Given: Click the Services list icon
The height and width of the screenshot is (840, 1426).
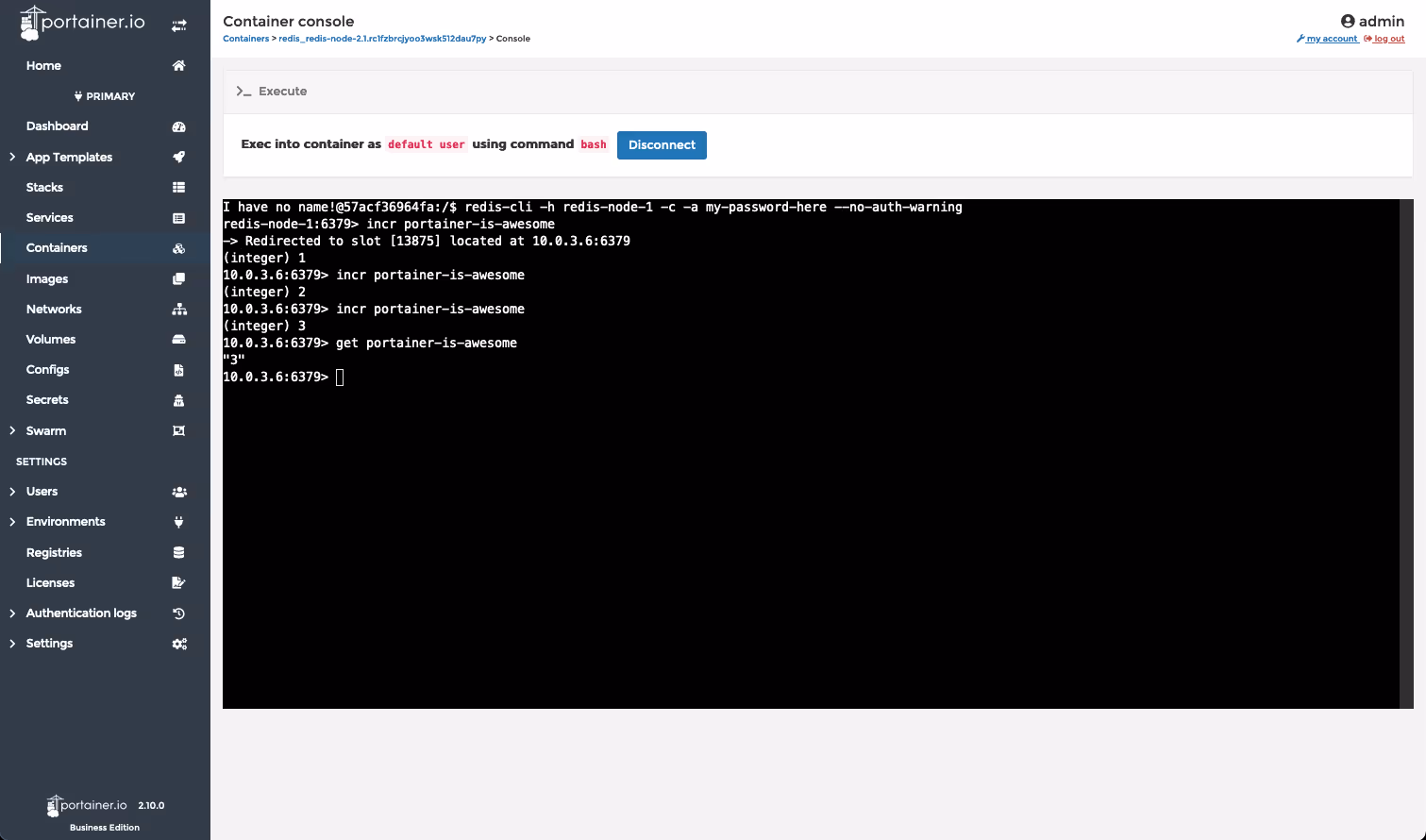Looking at the screenshot, I should point(178,218).
